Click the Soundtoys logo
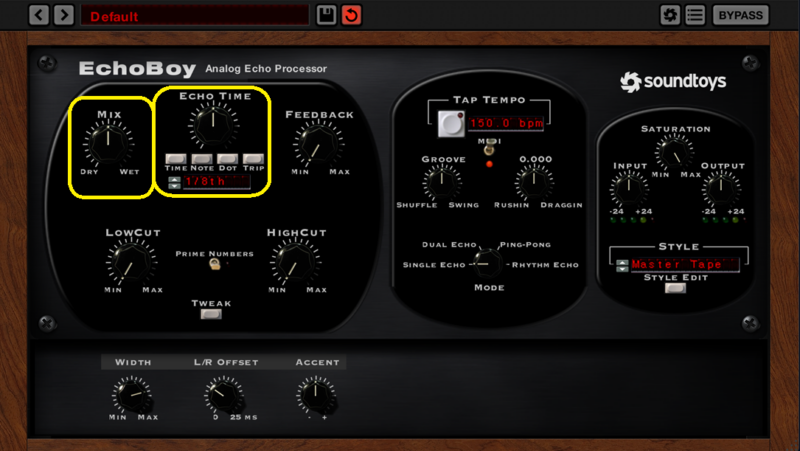This screenshot has width=800, height=451. [x=673, y=82]
